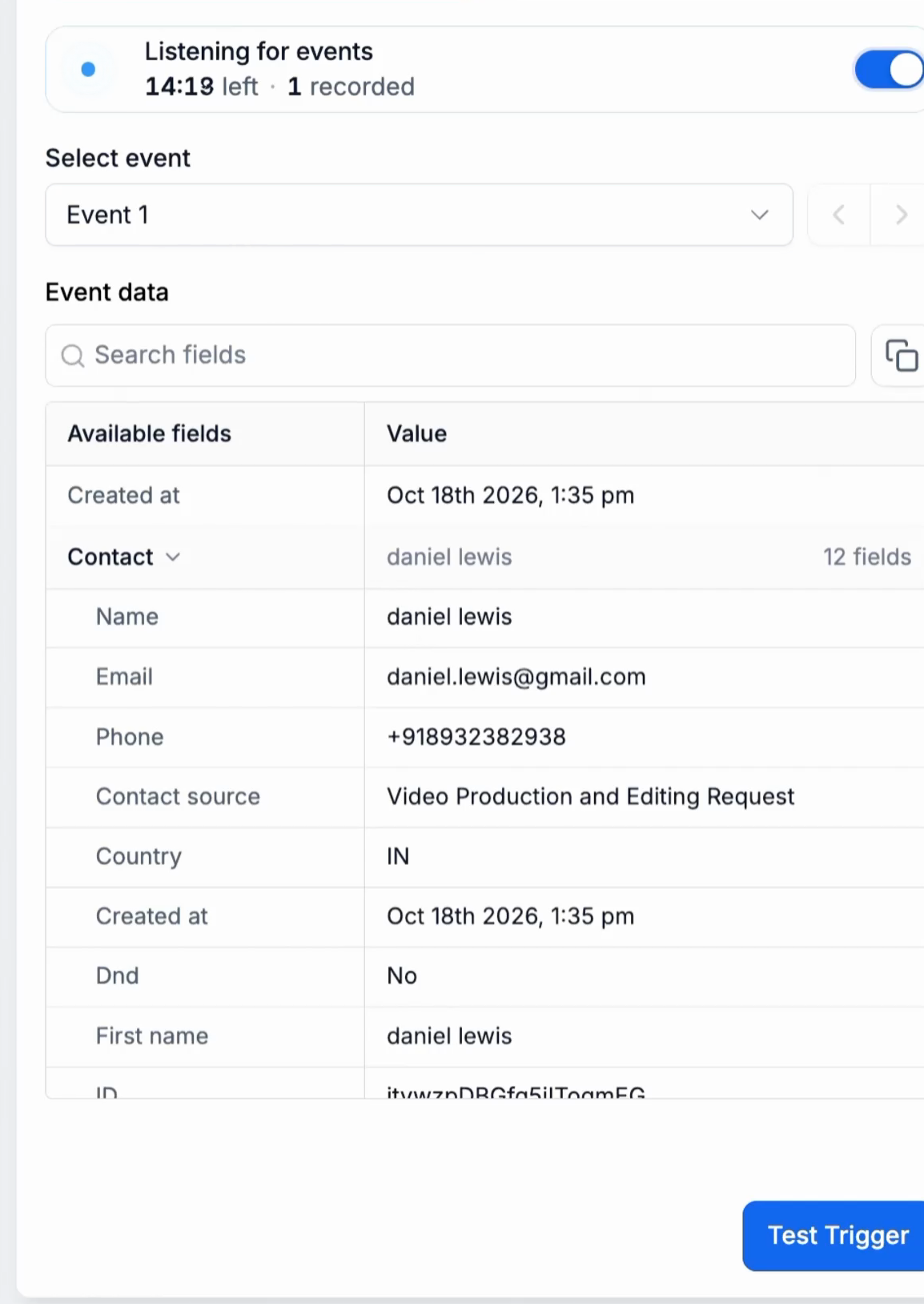Go to next event arrow
This screenshot has width=924, height=1304.
tap(900, 215)
